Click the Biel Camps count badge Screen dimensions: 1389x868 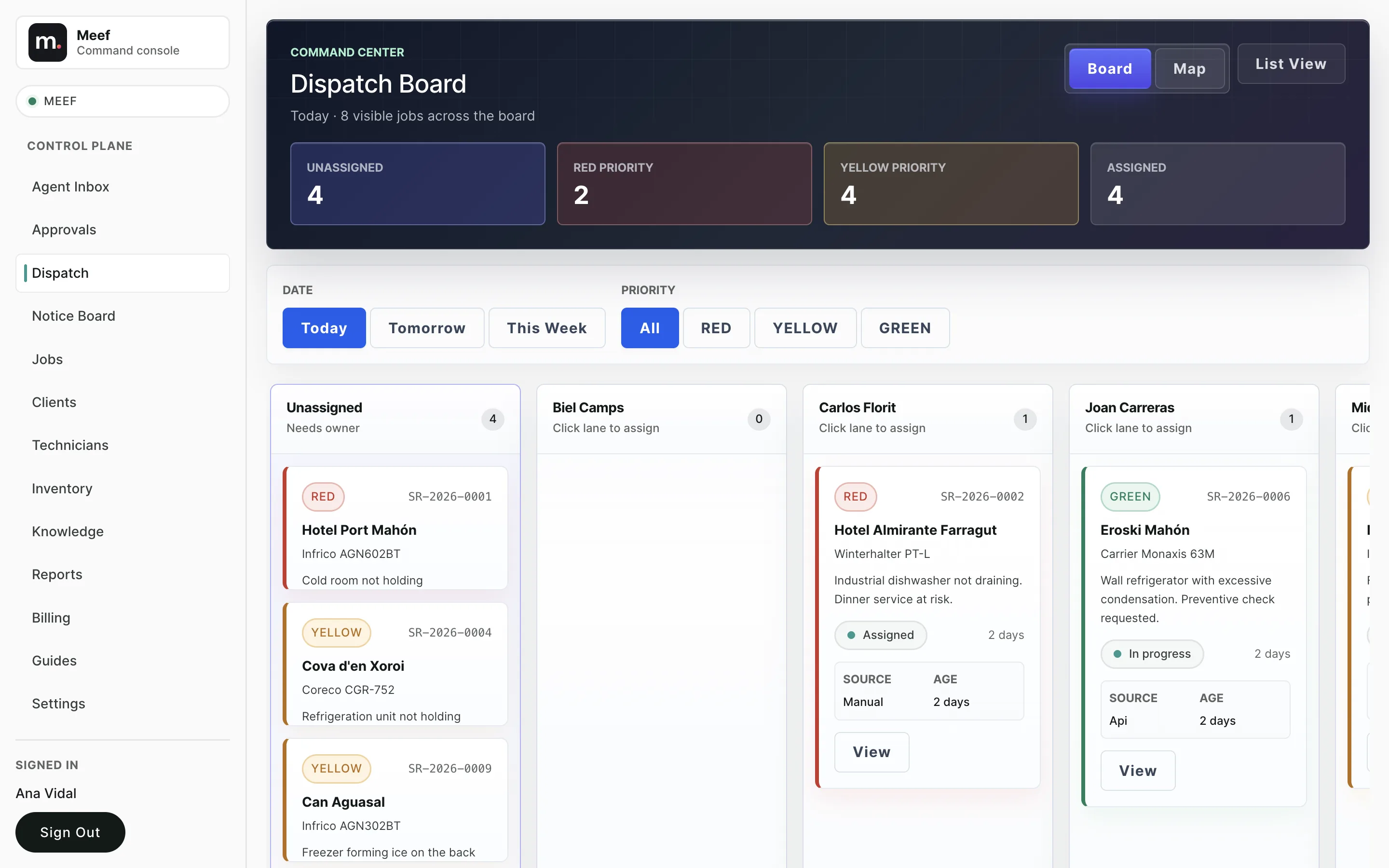pos(759,419)
